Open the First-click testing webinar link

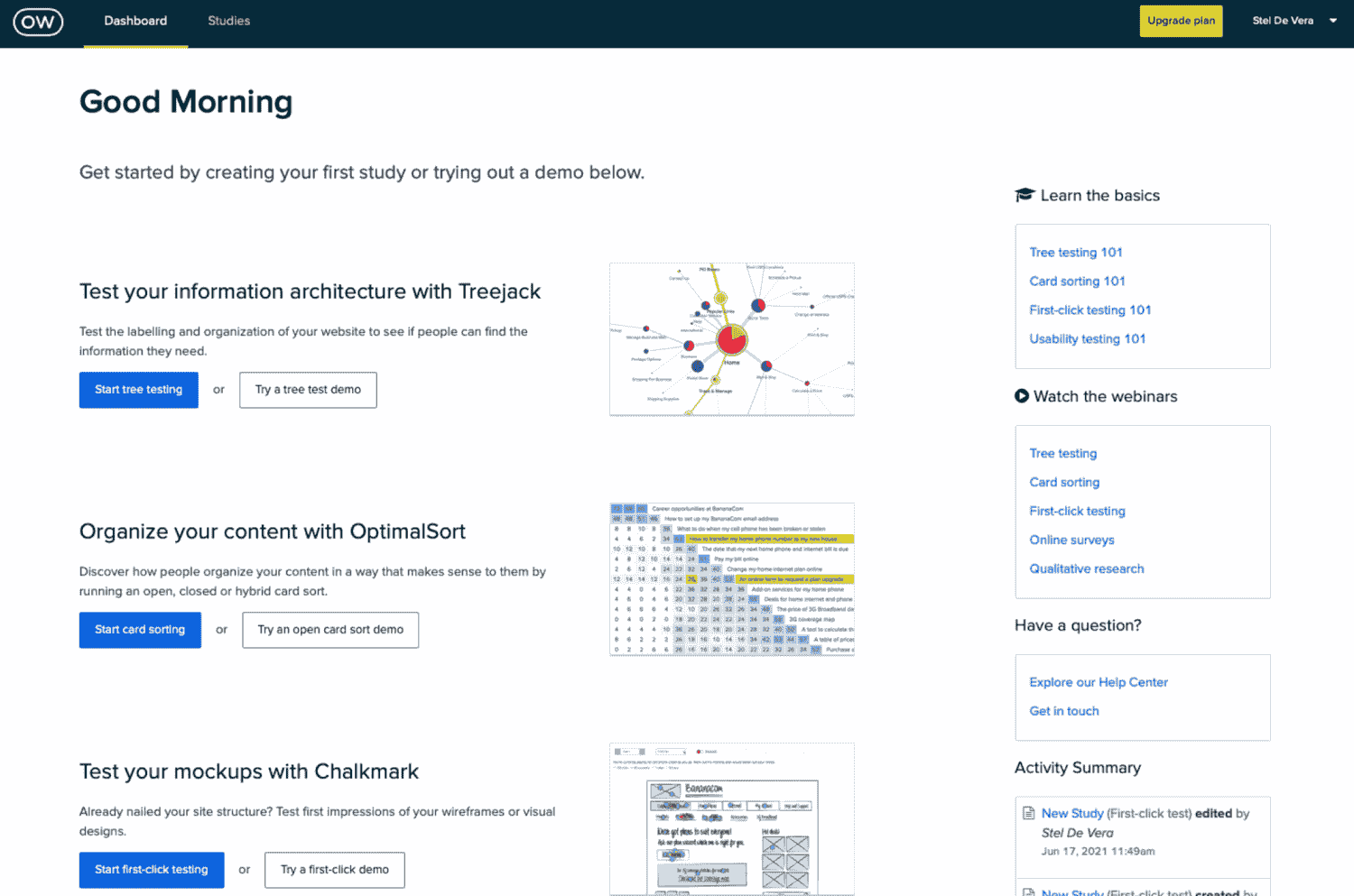[x=1078, y=512]
